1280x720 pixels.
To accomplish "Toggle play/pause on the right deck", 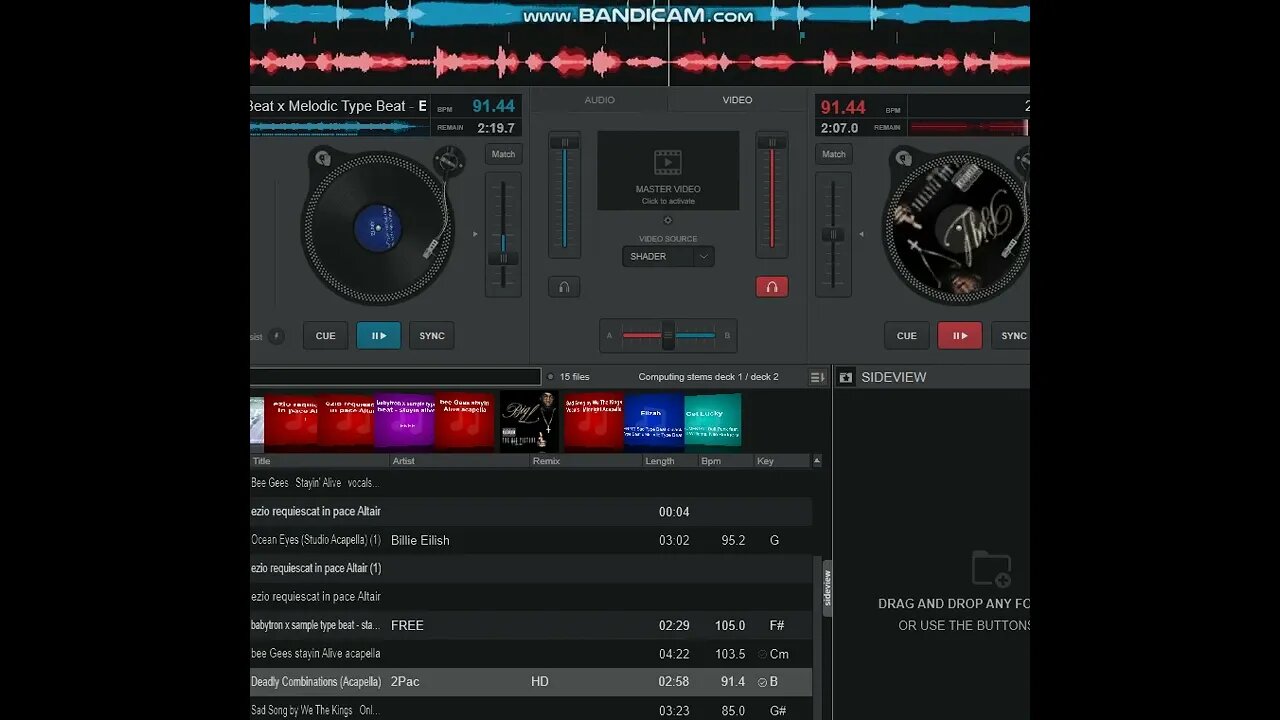I will click(x=960, y=336).
